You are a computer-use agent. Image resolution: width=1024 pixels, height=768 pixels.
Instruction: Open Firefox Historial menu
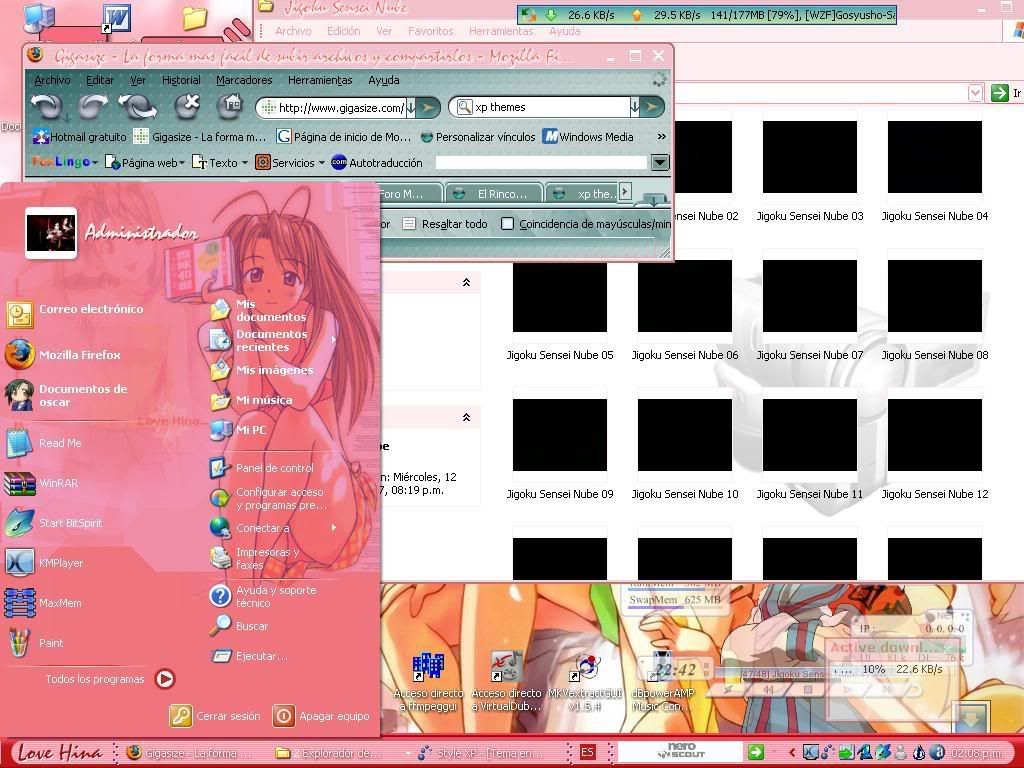point(181,80)
